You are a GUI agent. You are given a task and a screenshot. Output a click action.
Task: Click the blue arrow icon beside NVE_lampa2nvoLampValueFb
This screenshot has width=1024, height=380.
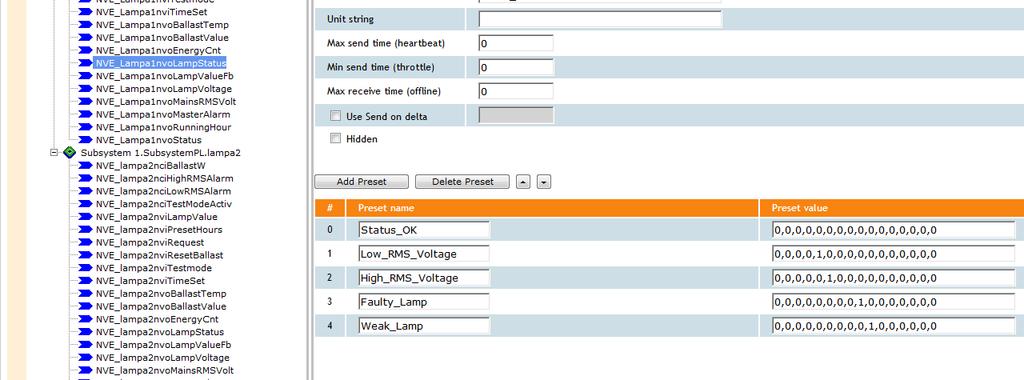click(85, 345)
